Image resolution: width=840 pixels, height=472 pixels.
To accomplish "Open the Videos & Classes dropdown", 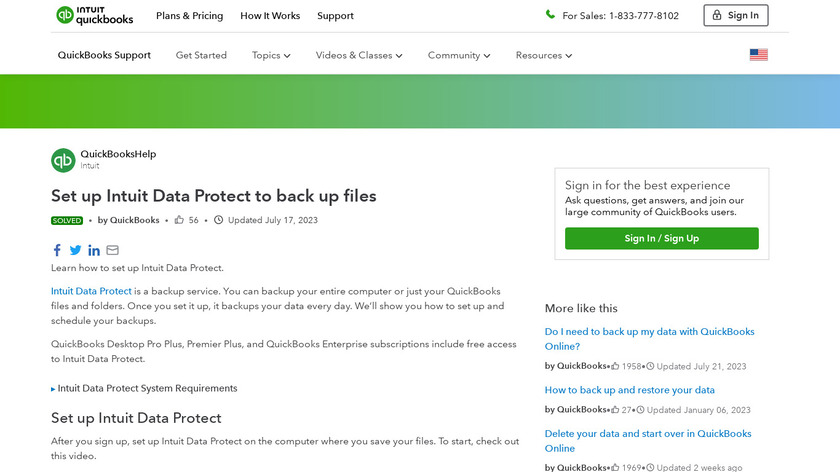I will (359, 55).
